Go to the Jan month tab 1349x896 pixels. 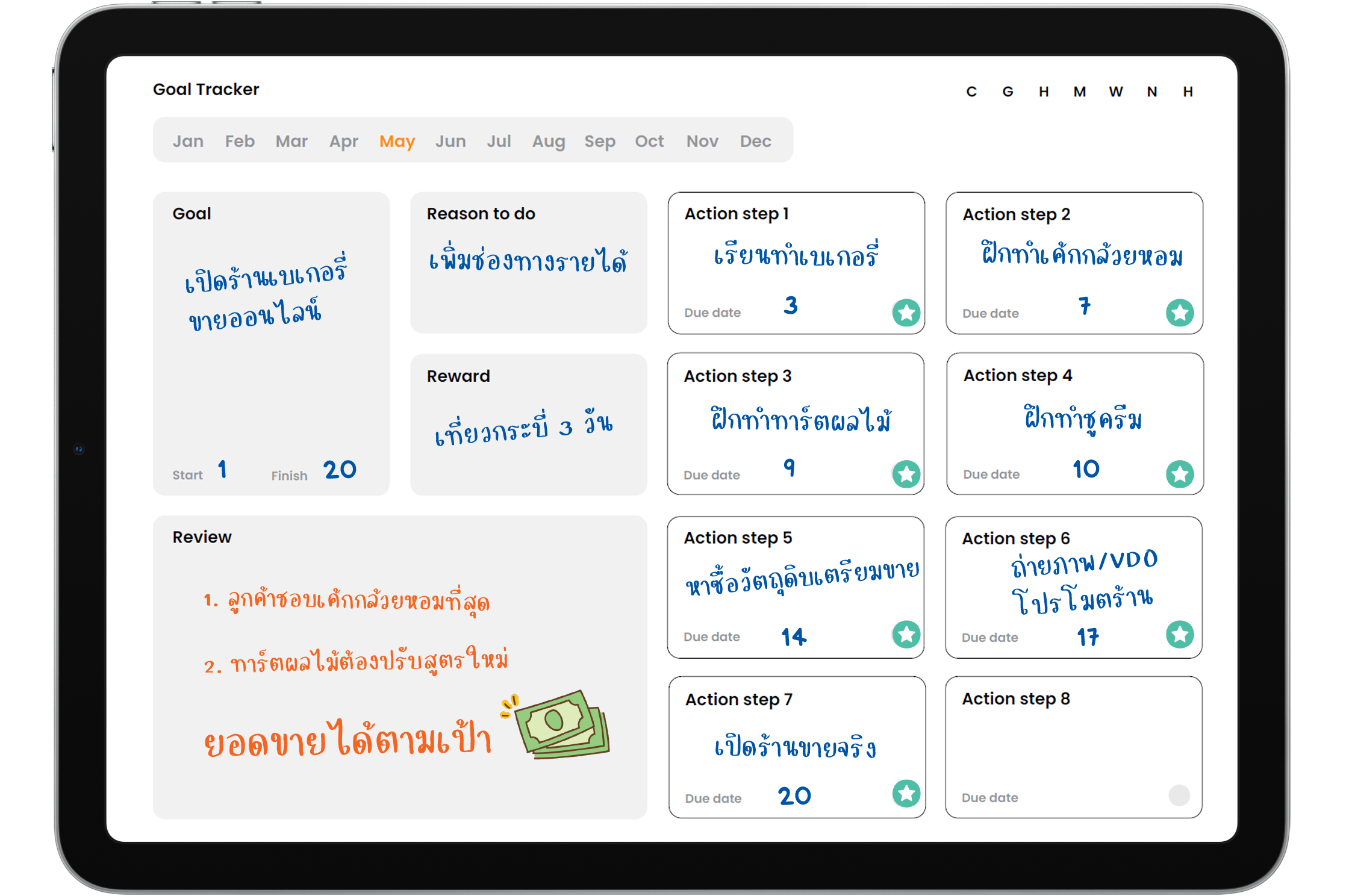pos(188,141)
